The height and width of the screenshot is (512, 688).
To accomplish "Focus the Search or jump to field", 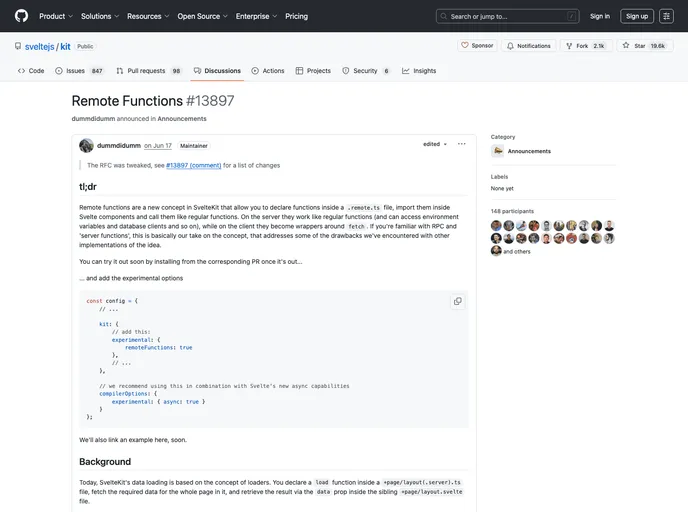I will (x=508, y=16).
